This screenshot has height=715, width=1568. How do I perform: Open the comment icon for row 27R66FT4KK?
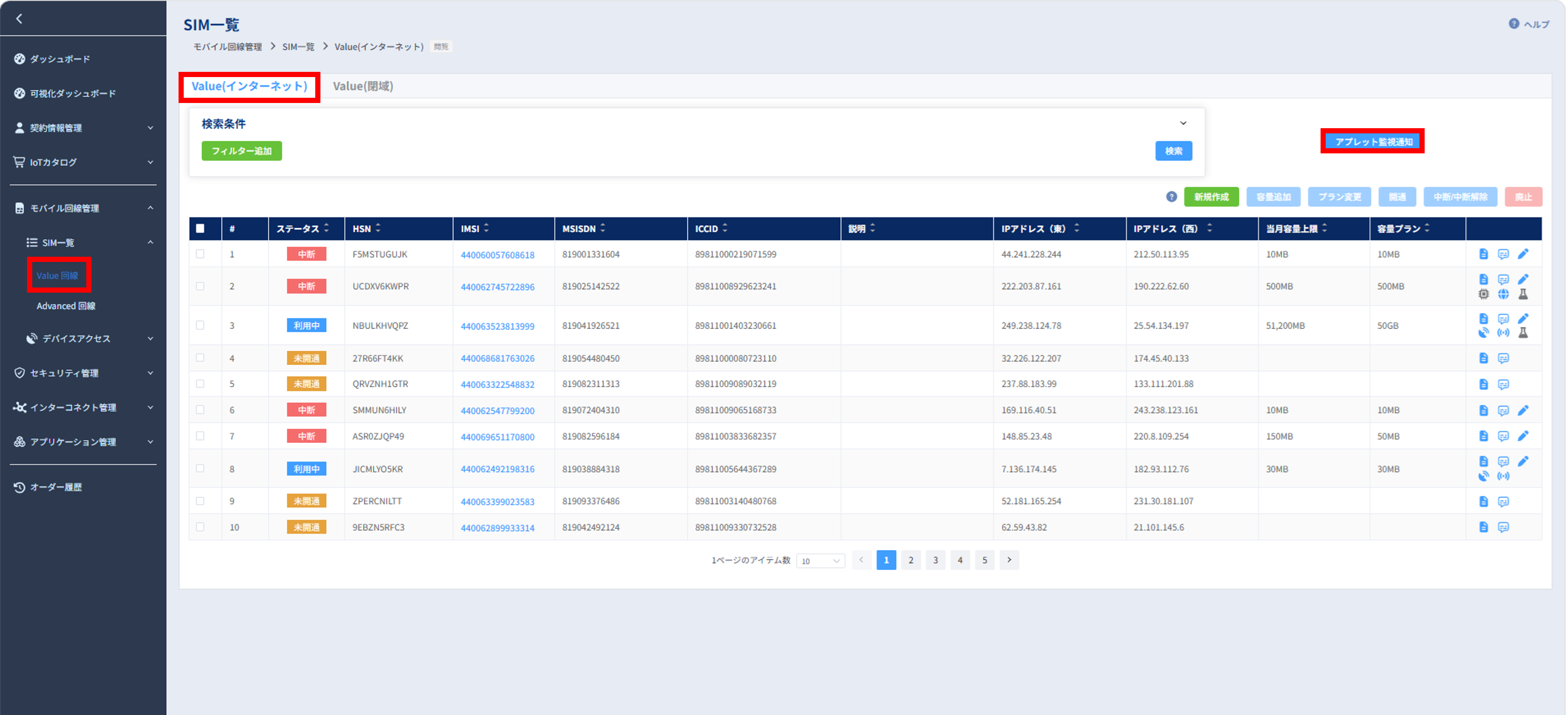pos(1503,358)
